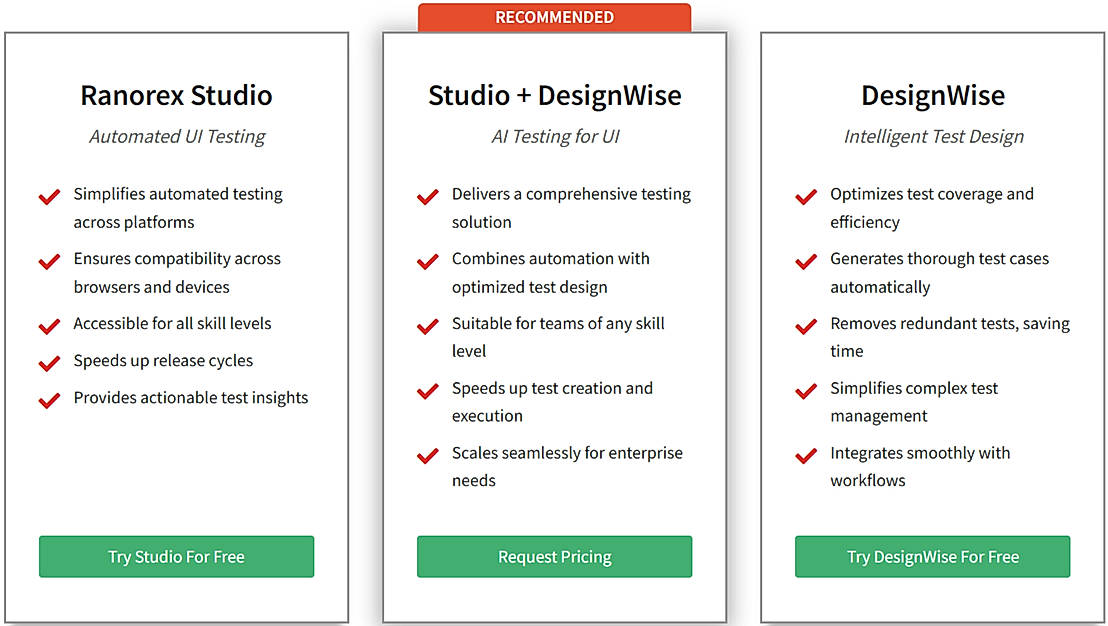The height and width of the screenshot is (626, 1108).
Task: Click checkmark next to Scales seamlessly for enterprise
Action: (428, 456)
